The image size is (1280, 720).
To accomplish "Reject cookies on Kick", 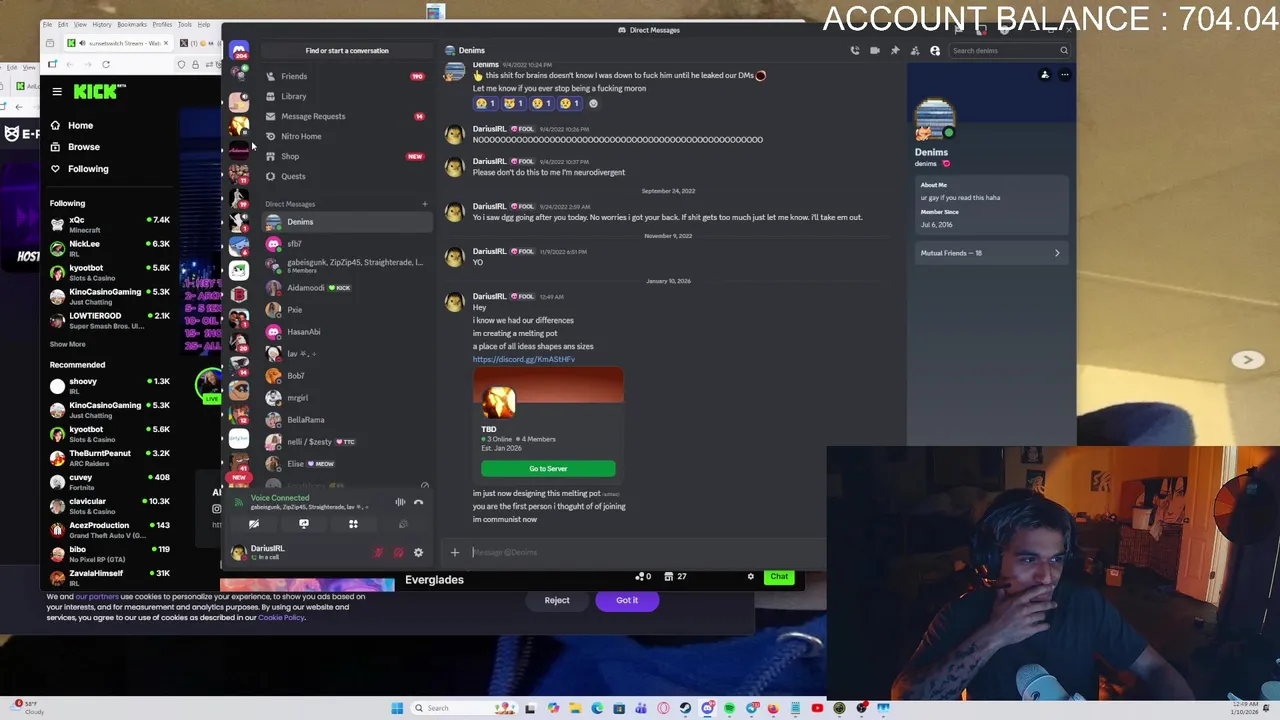I will click(x=557, y=600).
